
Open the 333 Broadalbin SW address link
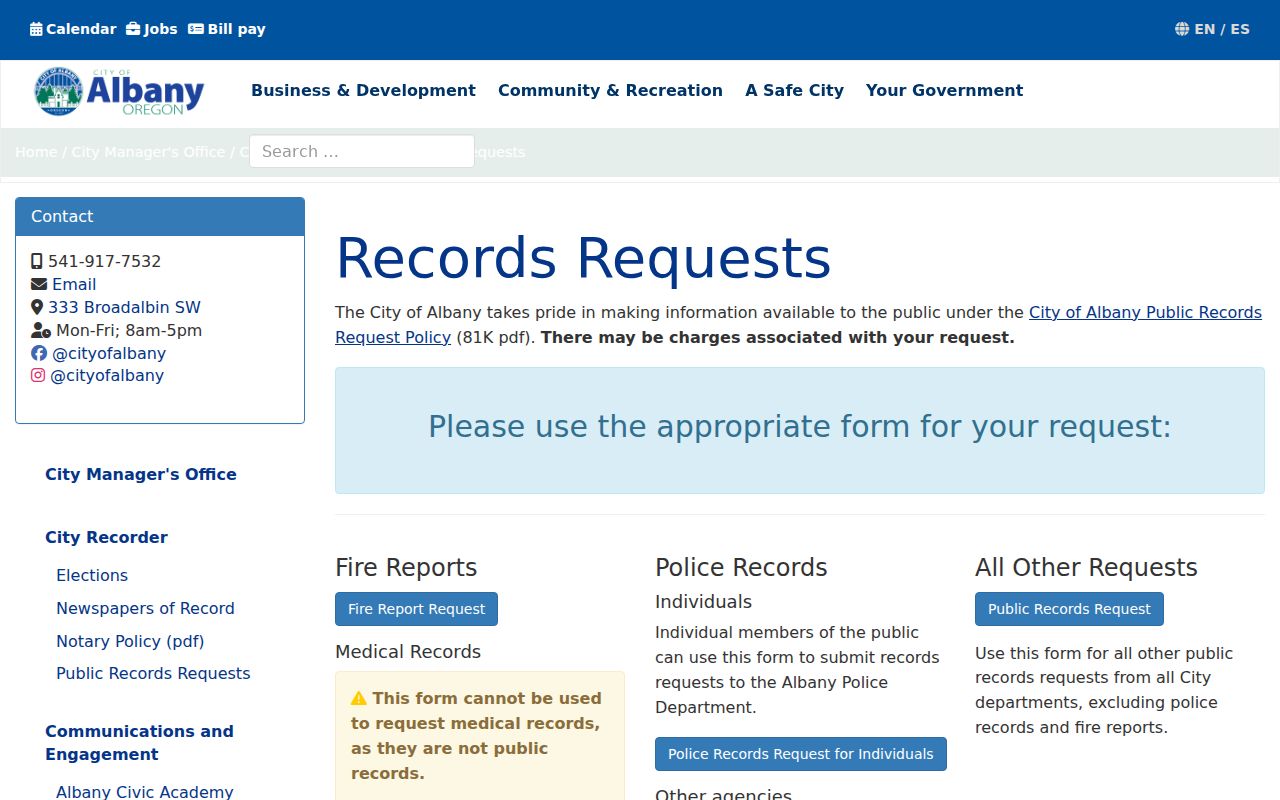pos(124,307)
